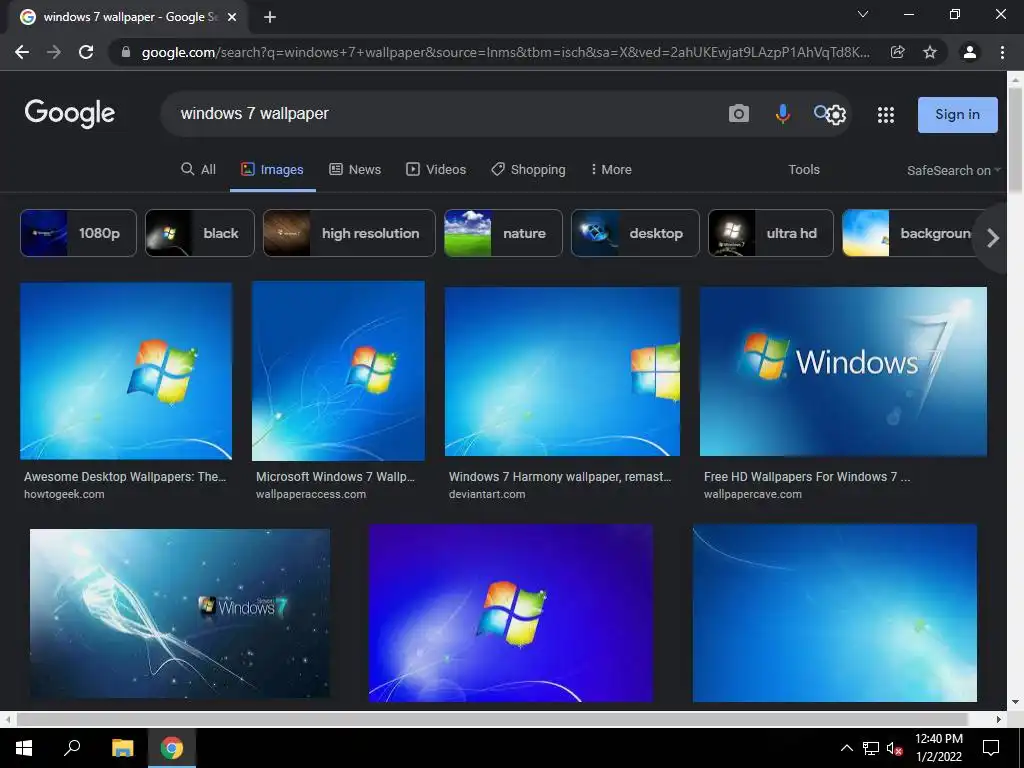This screenshot has width=1024, height=768.
Task: Share this page via the share icon
Action: click(898, 52)
